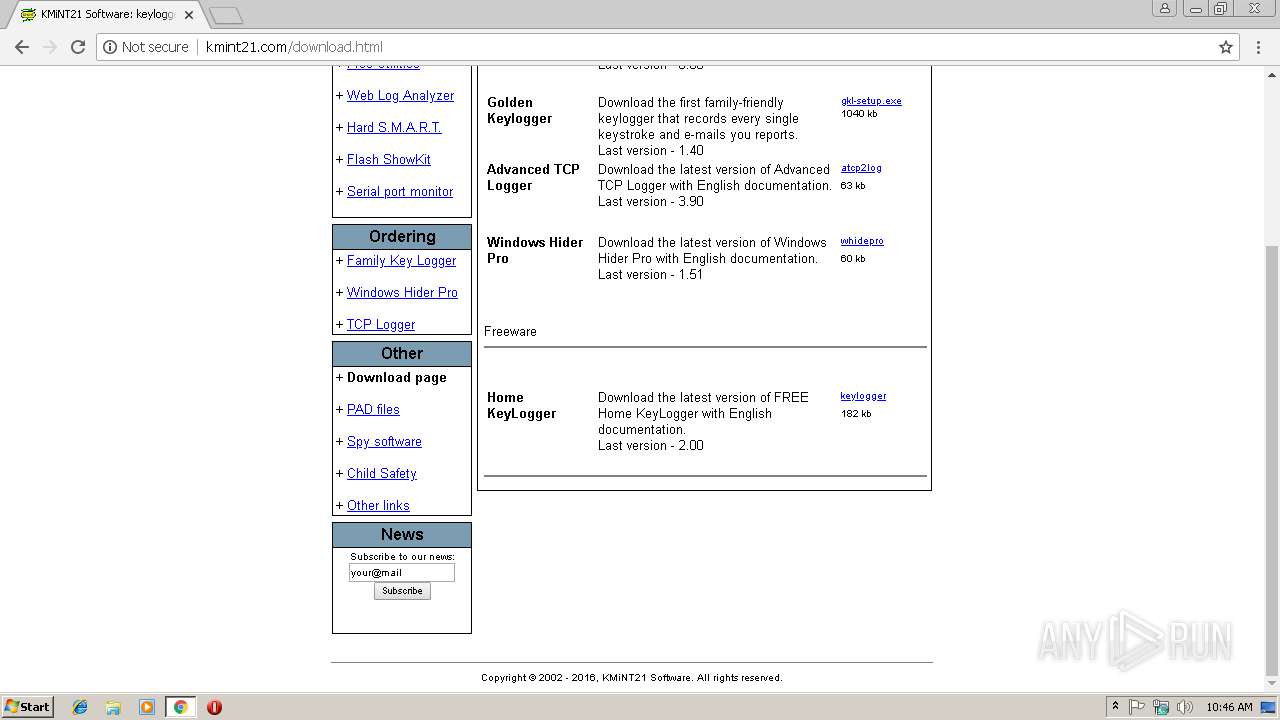Open the Other links page
Image resolution: width=1280 pixels, height=720 pixels.
tap(378, 506)
